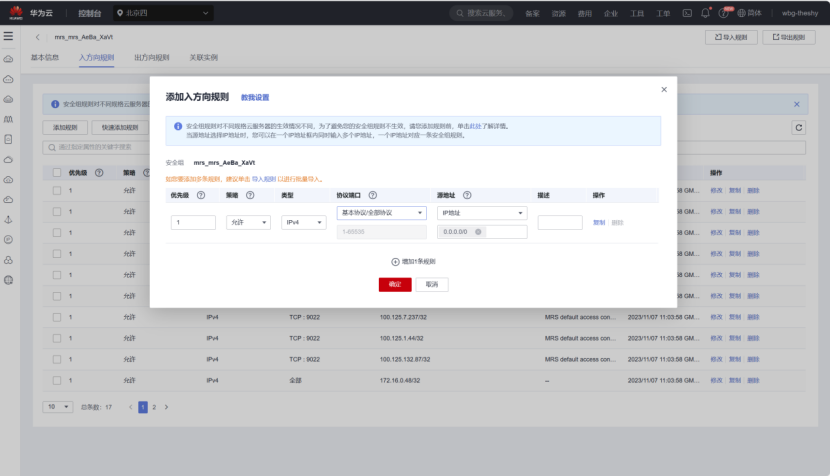Viewport: 831px width, 476px height.
Task: Click the 快速添加规则 button in background
Action: coord(120,127)
